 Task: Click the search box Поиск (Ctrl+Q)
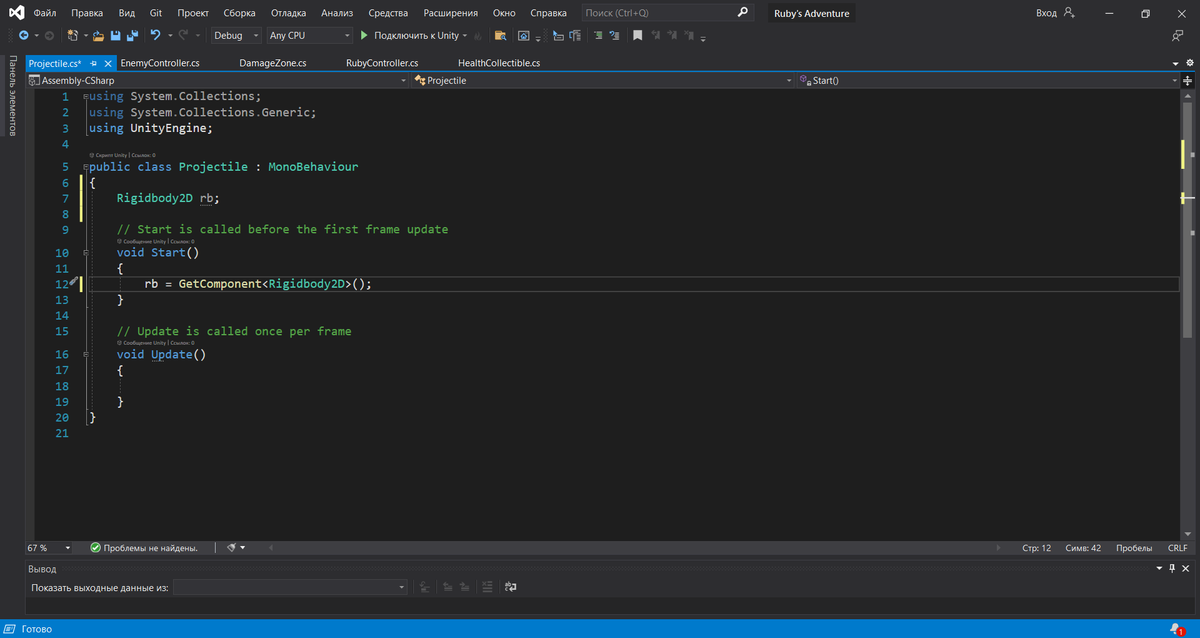(666, 13)
